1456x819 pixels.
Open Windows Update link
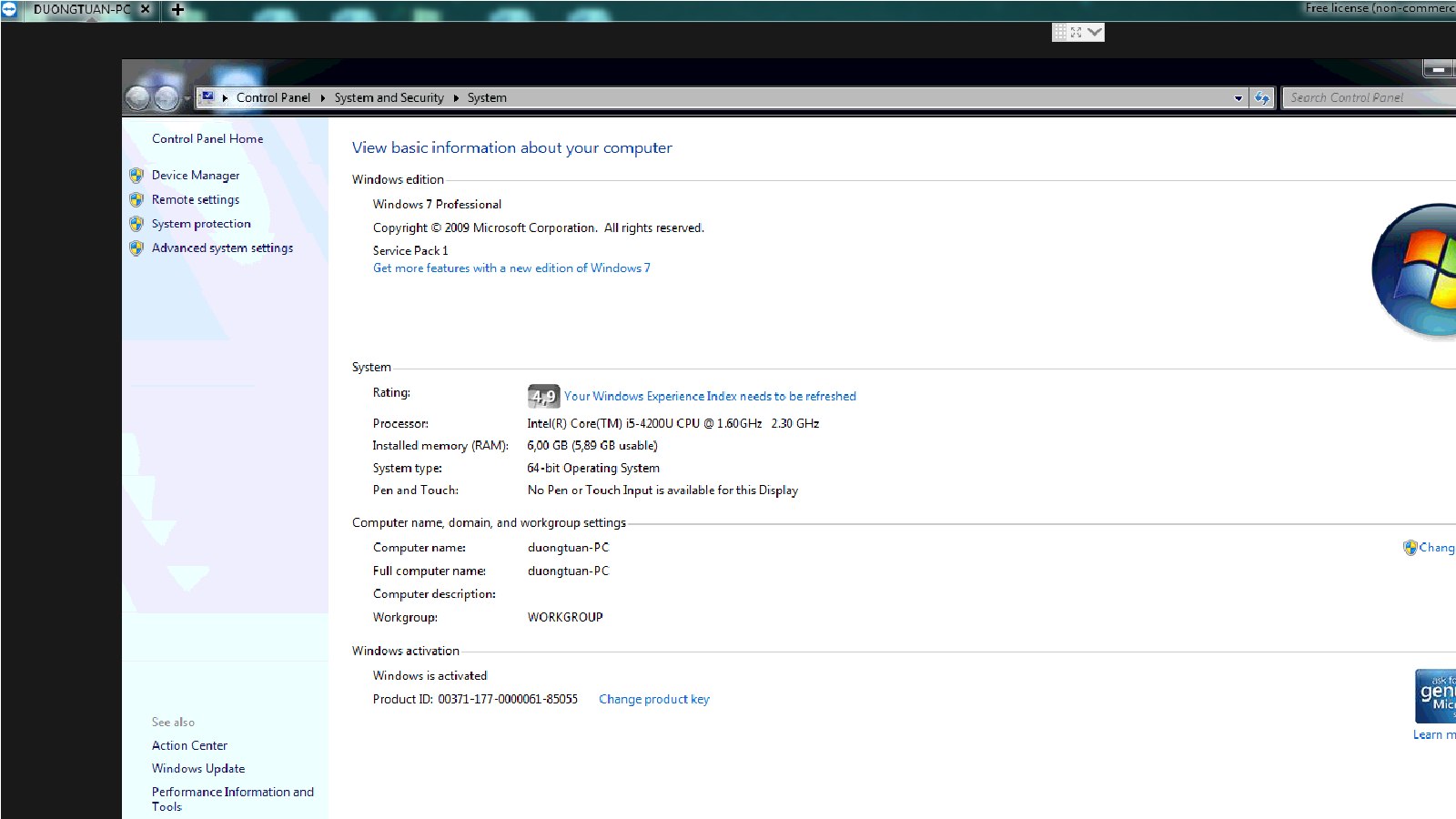click(198, 768)
